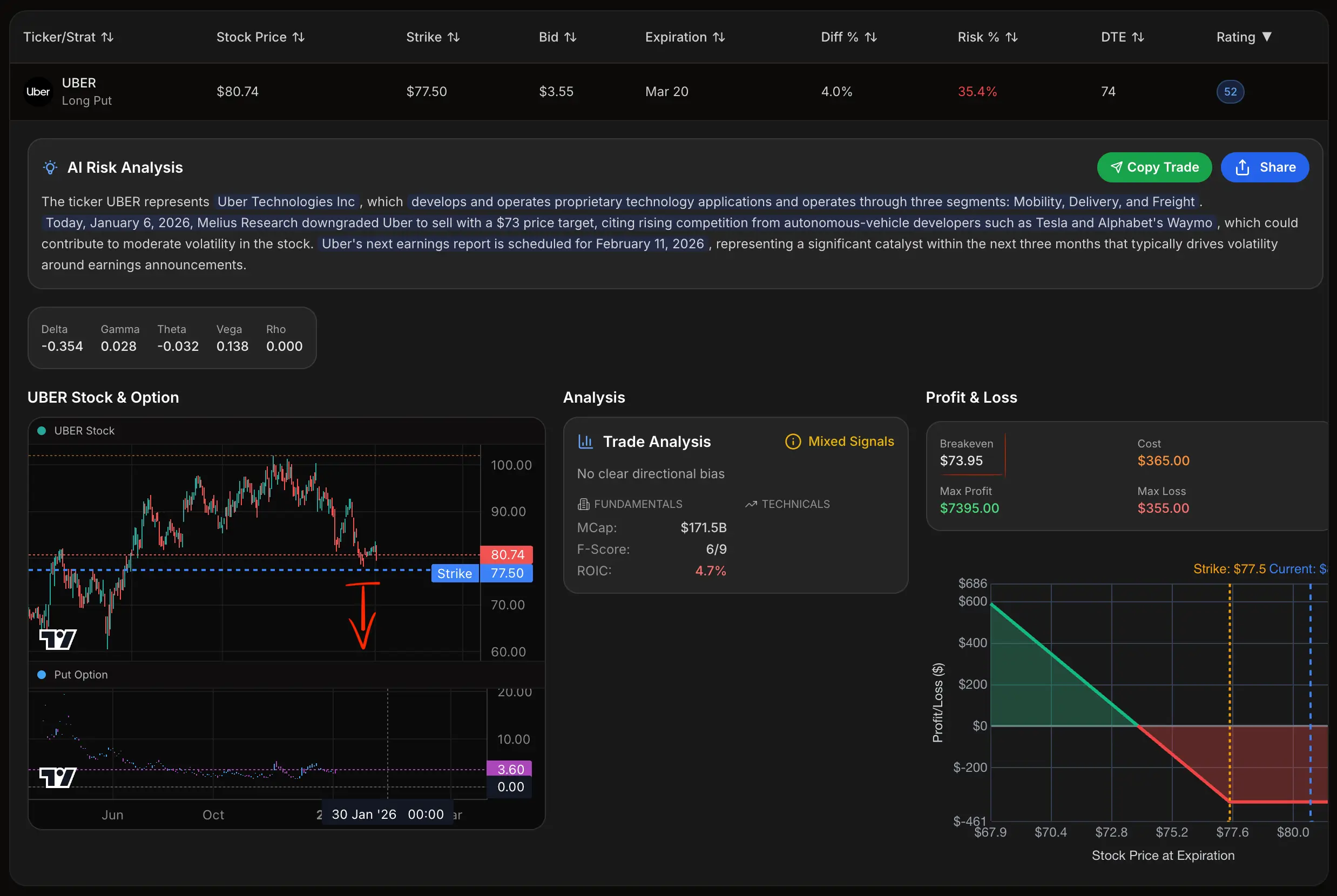
Task: Click the risk cell 35.4%
Action: tap(977, 91)
